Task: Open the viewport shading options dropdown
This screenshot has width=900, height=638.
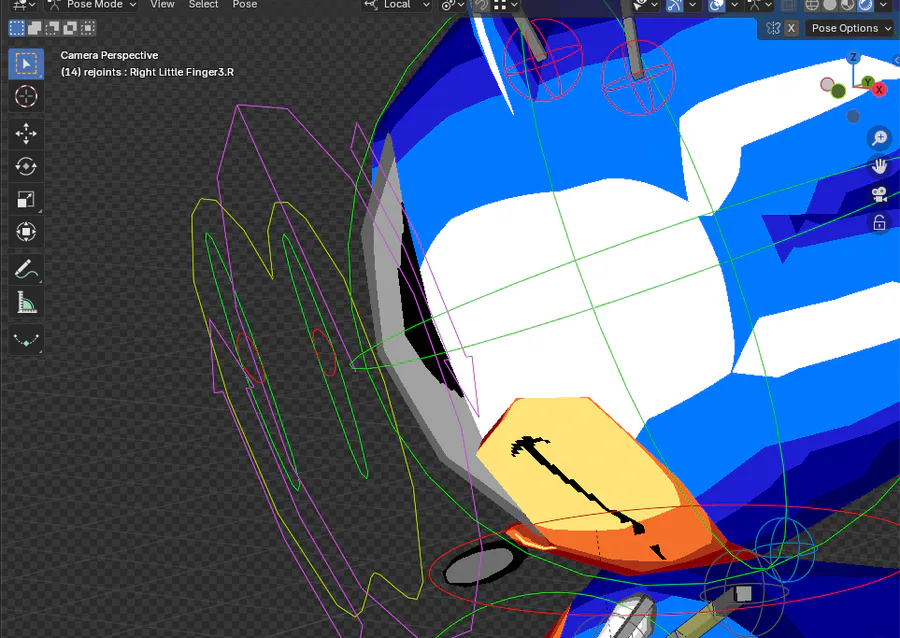Action: click(883, 5)
